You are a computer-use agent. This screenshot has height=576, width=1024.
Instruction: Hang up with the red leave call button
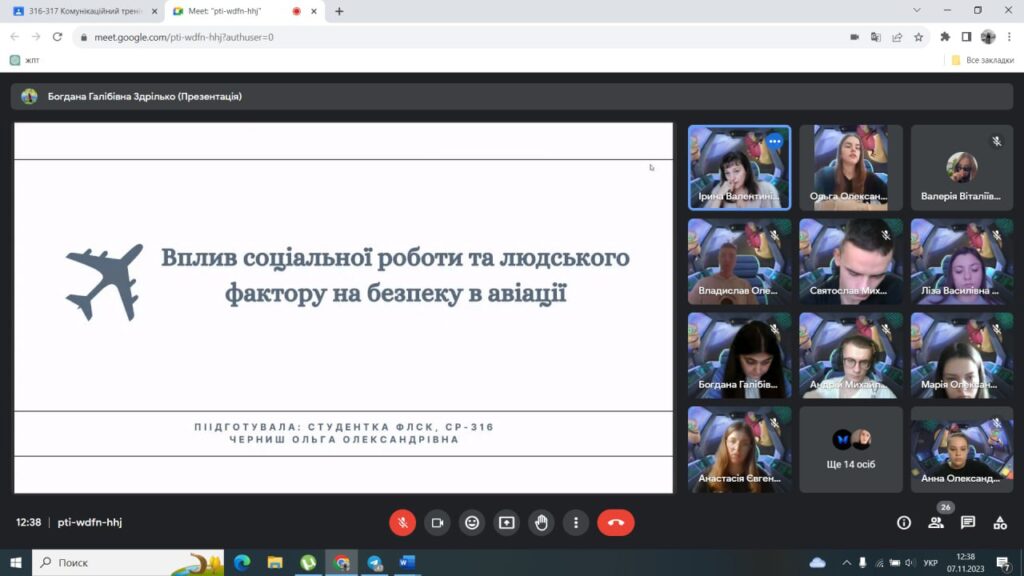[x=615, y=522]
